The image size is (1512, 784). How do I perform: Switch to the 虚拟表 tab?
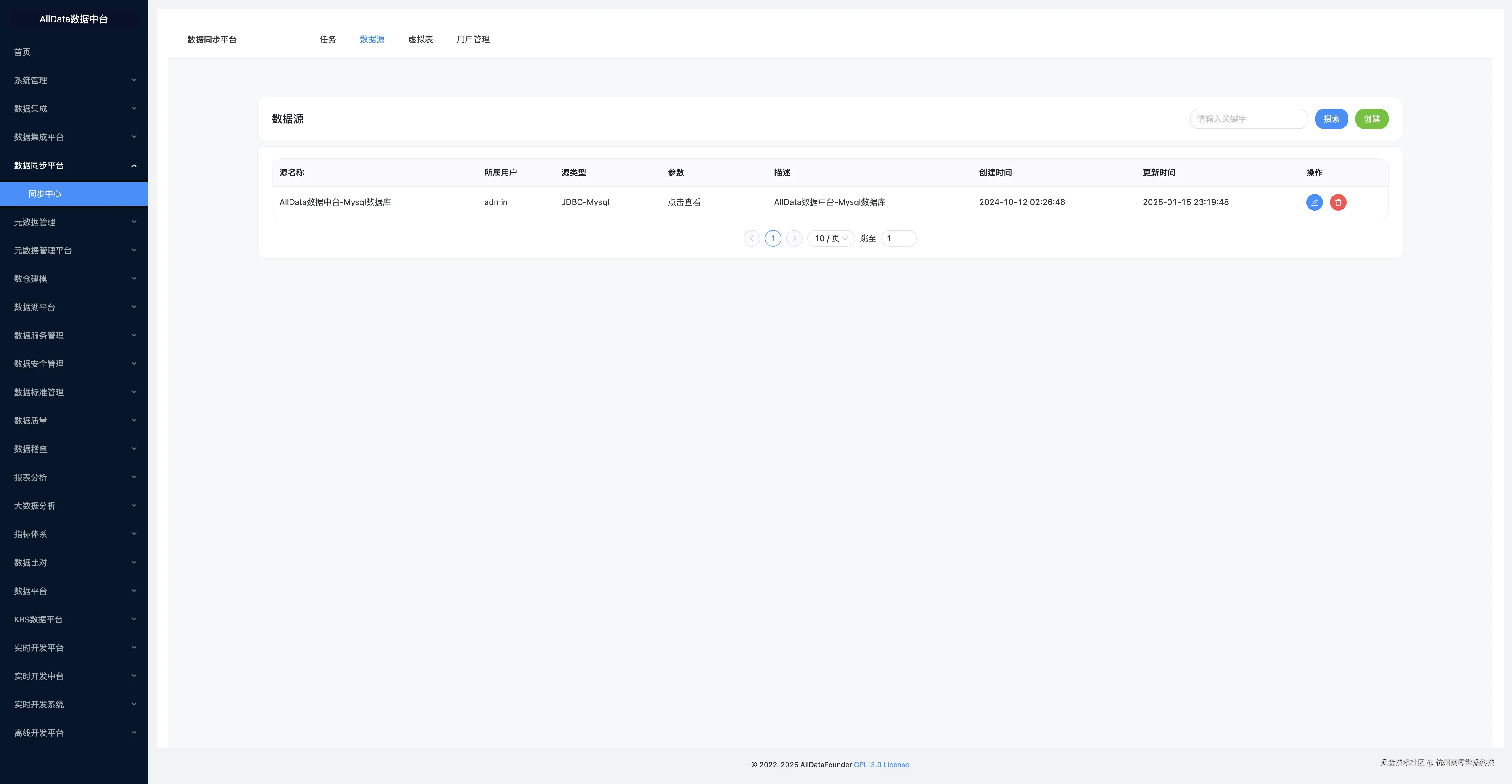(420, 39)
